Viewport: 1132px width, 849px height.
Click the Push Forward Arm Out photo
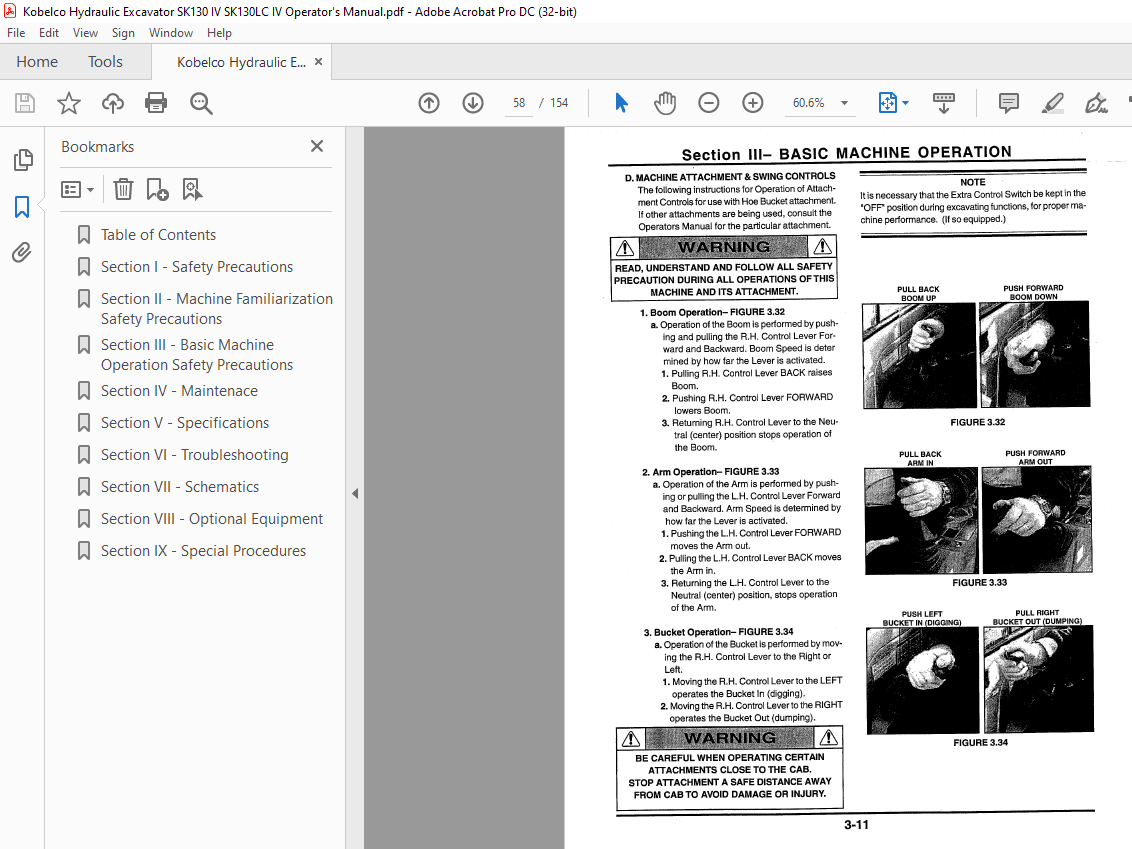pyautogui.click(x=1037, y=519)
